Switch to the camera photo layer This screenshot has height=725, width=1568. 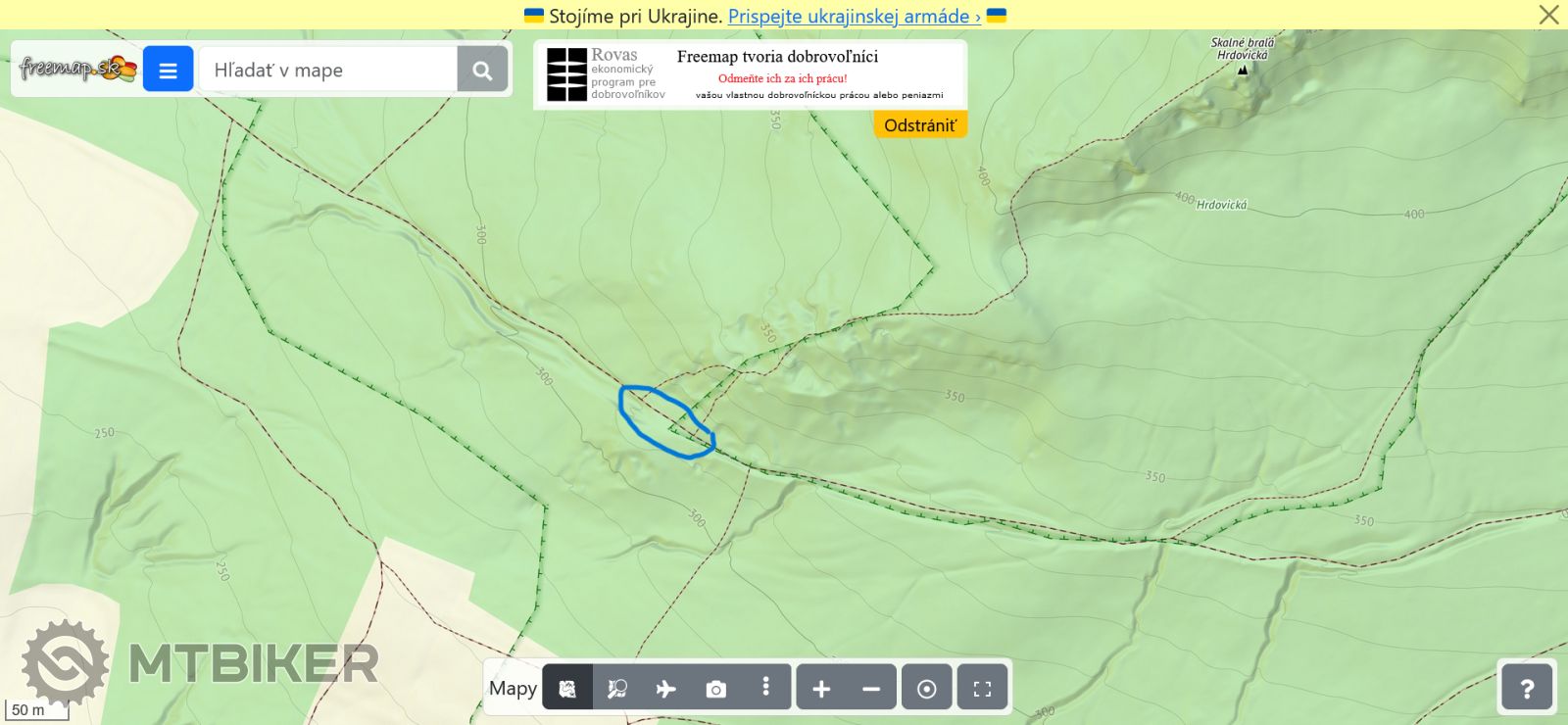coord(716,689)
